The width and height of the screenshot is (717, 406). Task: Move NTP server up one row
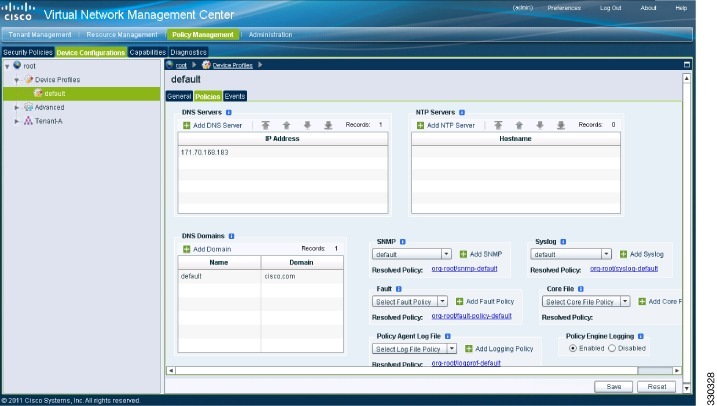[x=519, y=125]
